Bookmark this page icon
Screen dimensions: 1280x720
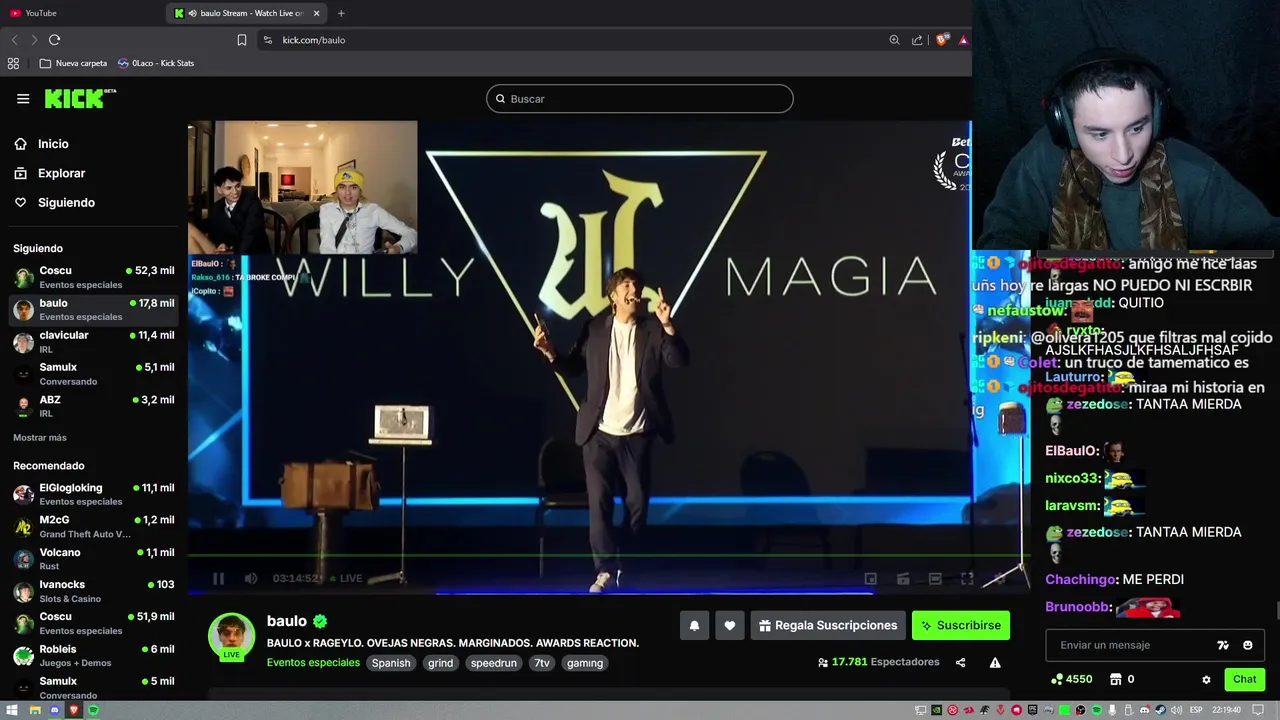242,40
